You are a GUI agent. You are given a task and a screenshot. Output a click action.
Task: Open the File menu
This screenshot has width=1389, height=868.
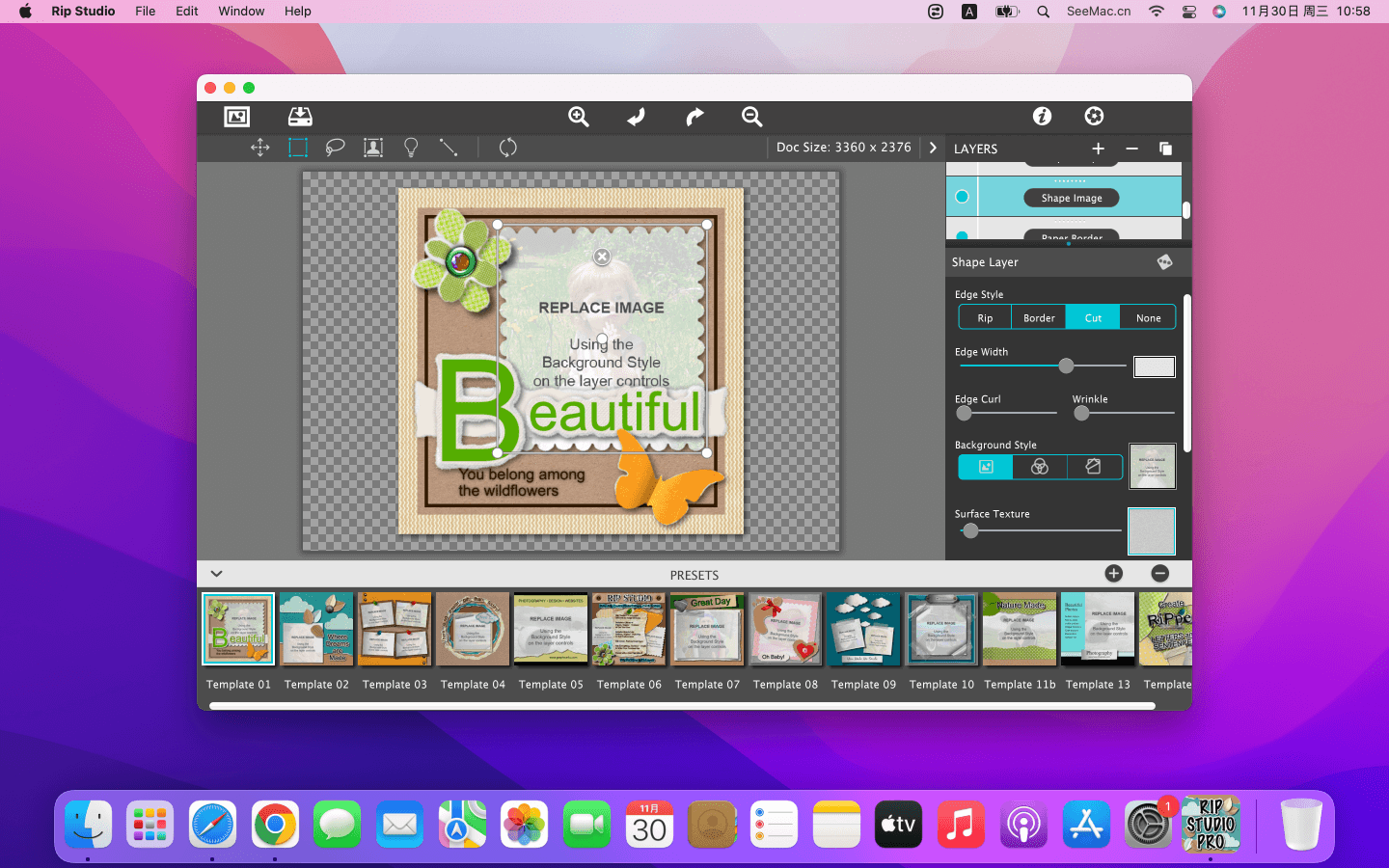(145, 12)
